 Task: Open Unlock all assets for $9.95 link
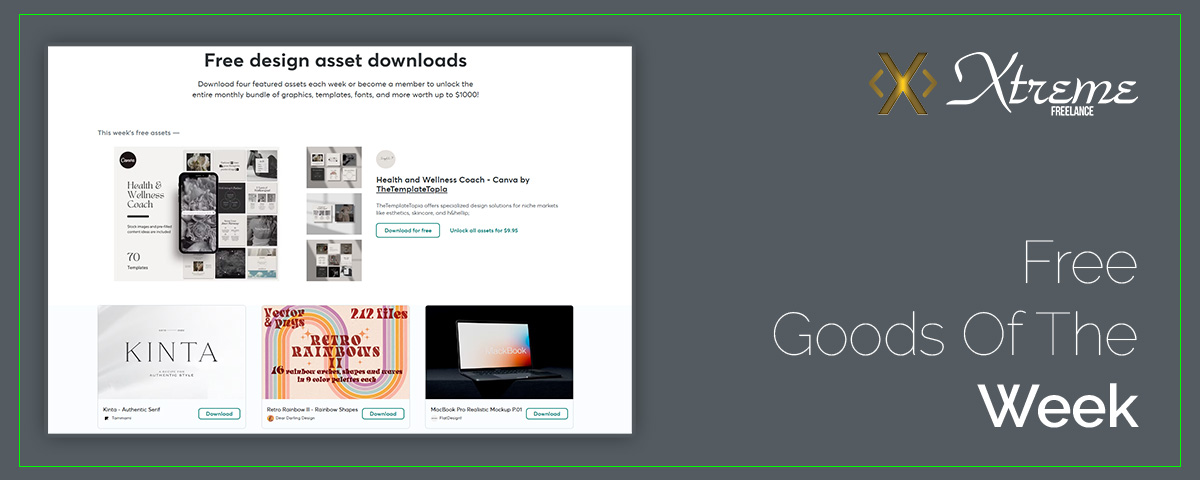(484, 230)
